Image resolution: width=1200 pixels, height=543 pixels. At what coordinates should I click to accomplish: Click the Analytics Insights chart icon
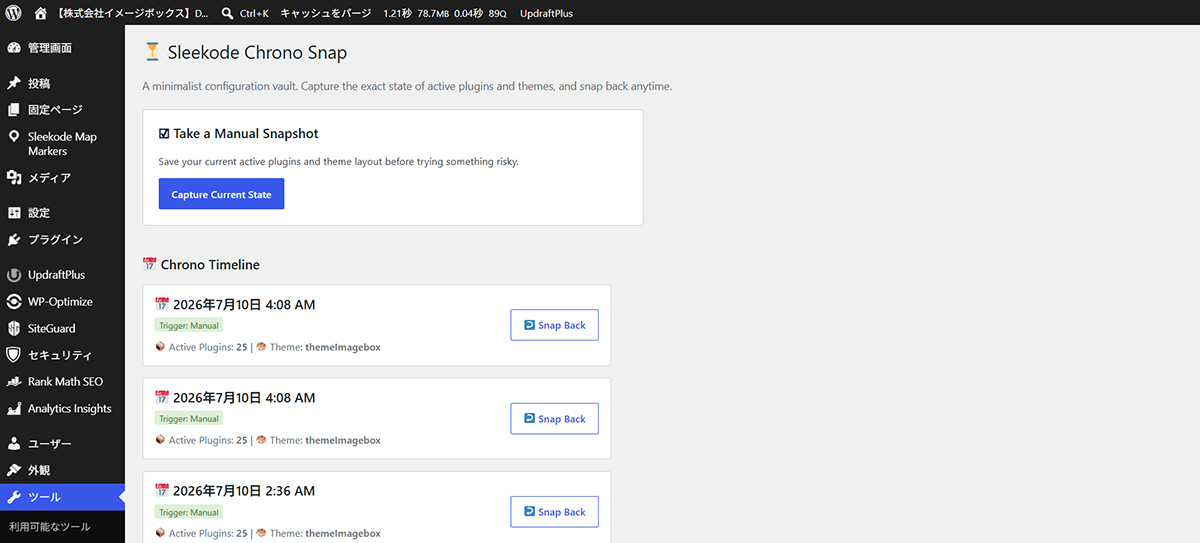click(x=14, y=409)
